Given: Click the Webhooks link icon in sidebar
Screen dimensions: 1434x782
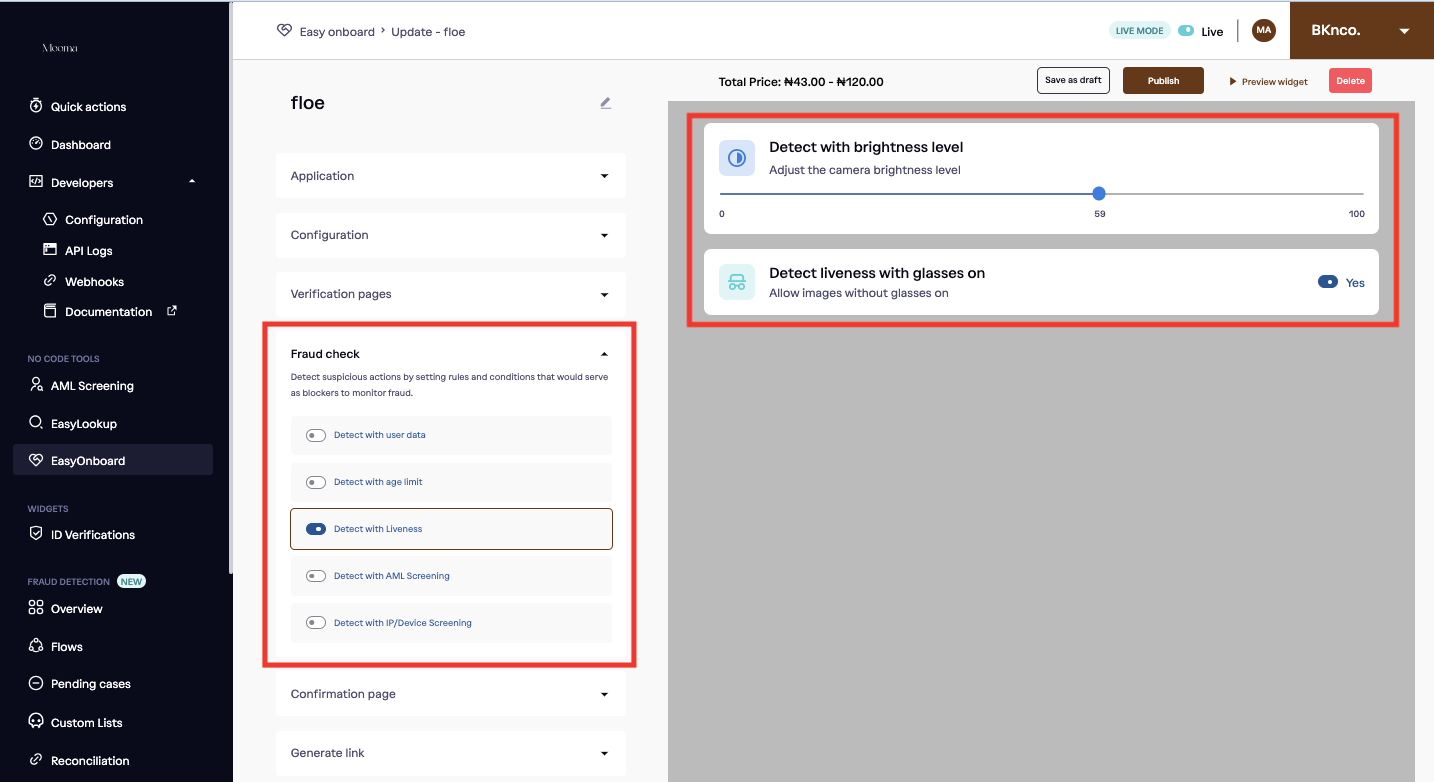Looking at the screenshot, I should [50, 281].
